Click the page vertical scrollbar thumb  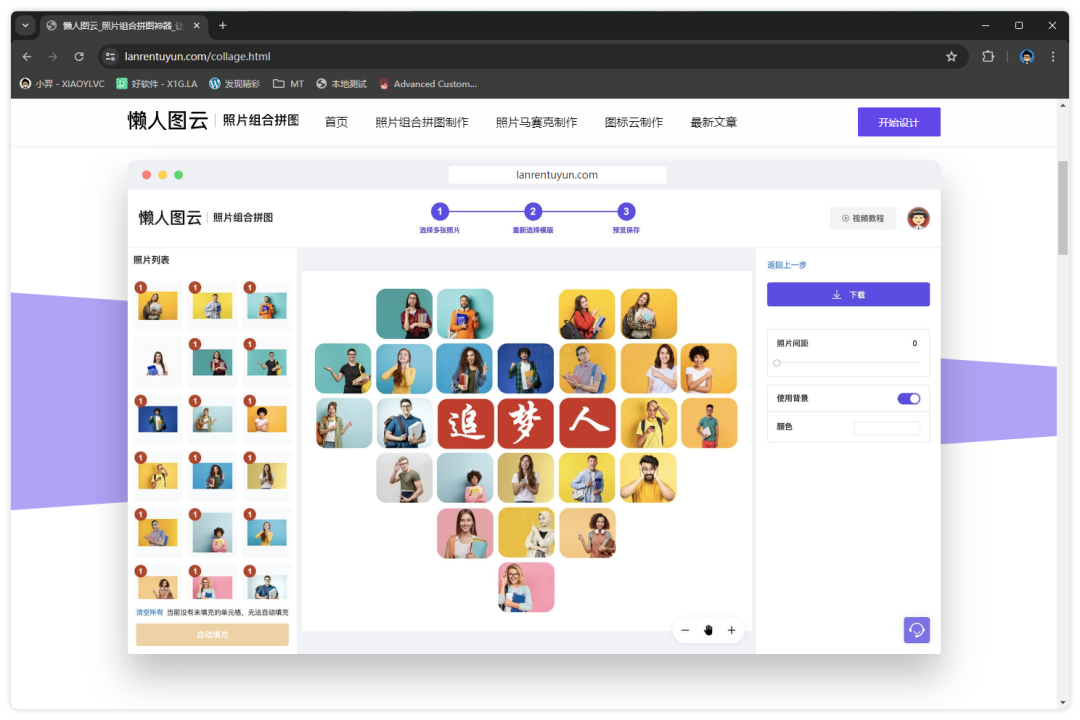pyautogui.click(x=1063, y=208)
